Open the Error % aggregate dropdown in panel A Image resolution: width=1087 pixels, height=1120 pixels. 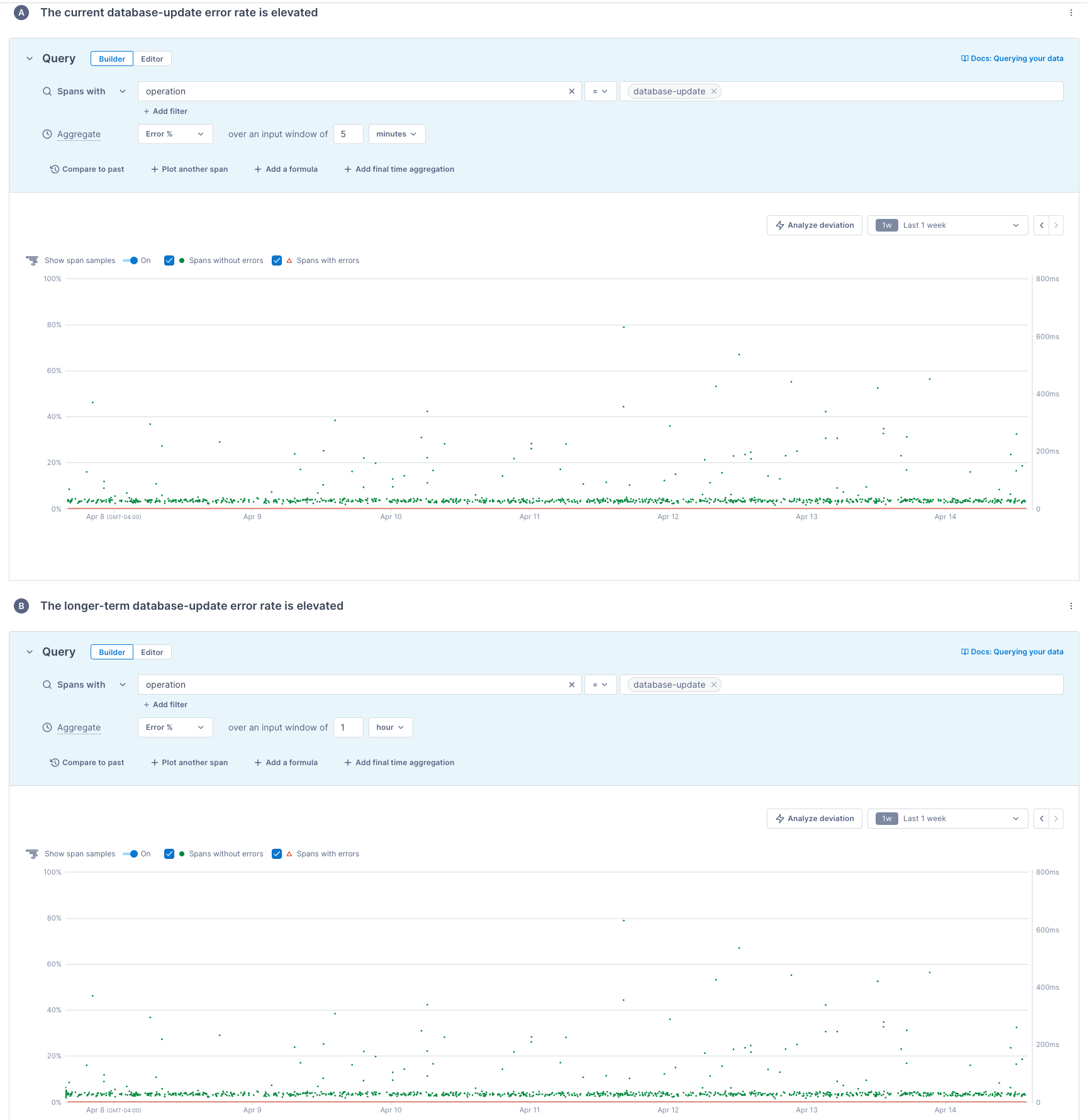[175, 134]
